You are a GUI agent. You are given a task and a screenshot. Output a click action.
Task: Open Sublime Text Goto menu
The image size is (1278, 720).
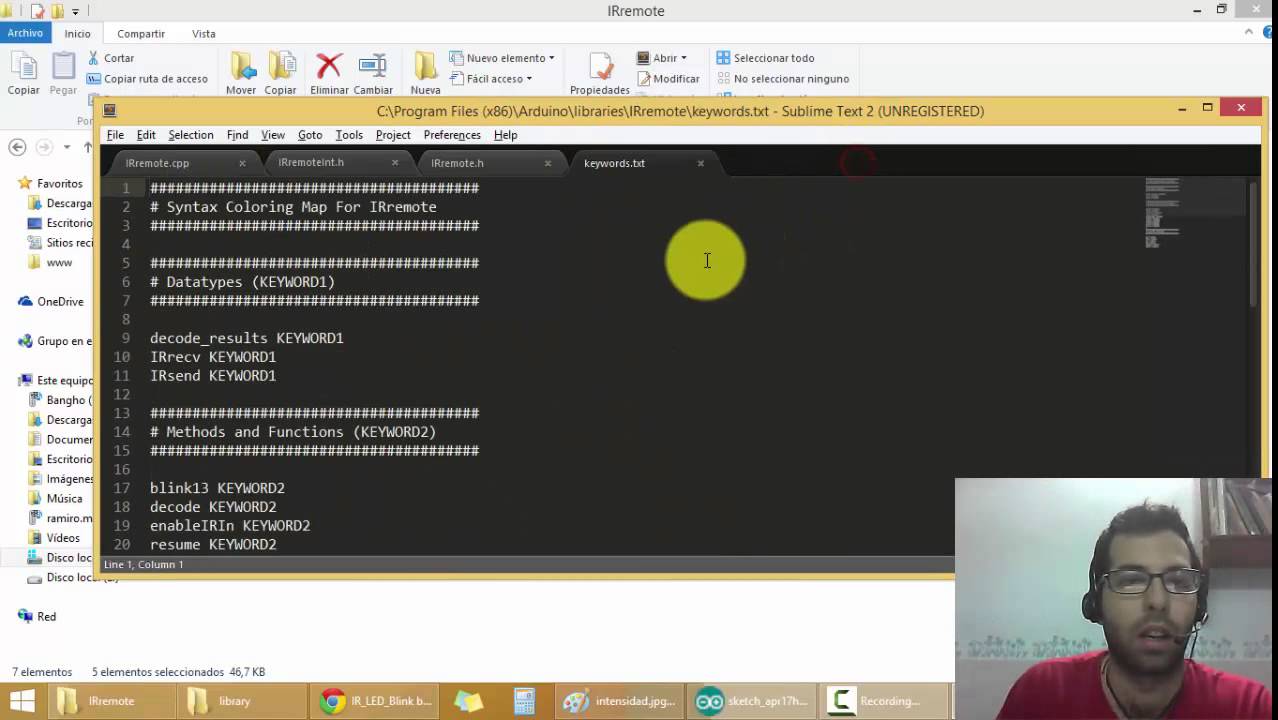click(310, 135)
